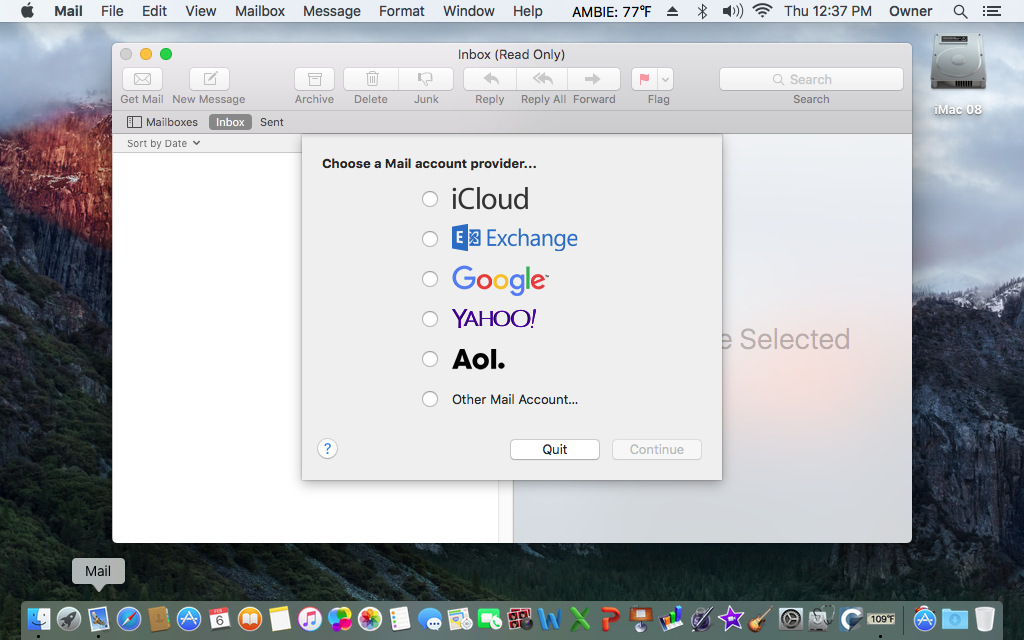1024x640 pixels.
Task: Open the Sort by Date dropdown
Action: [163, 143]
